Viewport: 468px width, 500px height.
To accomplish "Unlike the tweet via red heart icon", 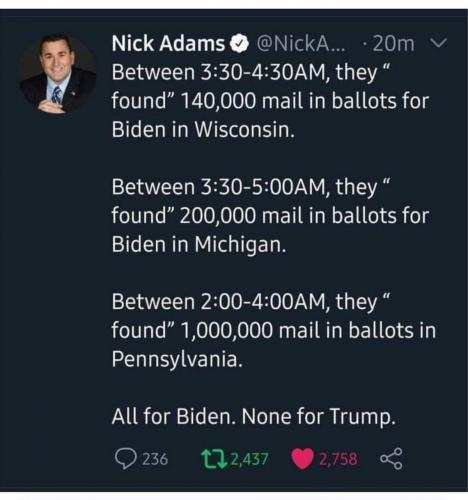I will point(302,459).
